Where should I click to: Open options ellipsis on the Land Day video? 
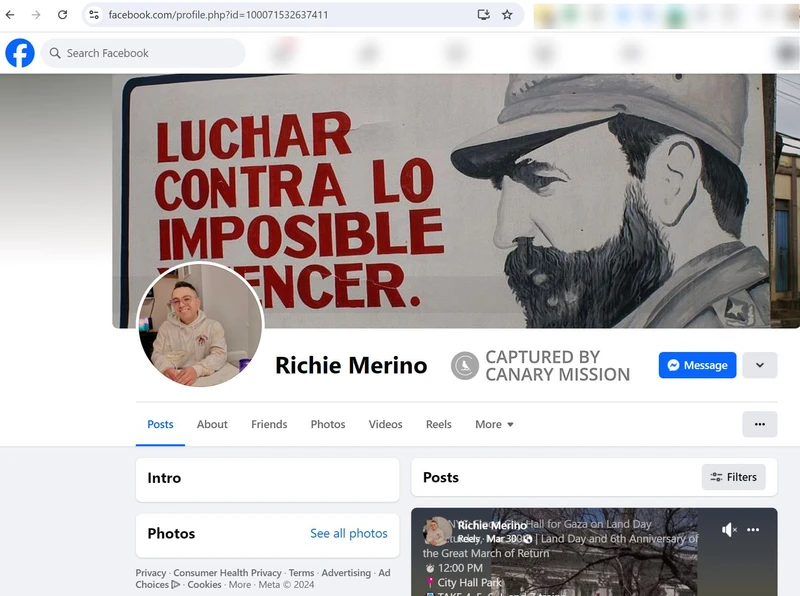754,529
